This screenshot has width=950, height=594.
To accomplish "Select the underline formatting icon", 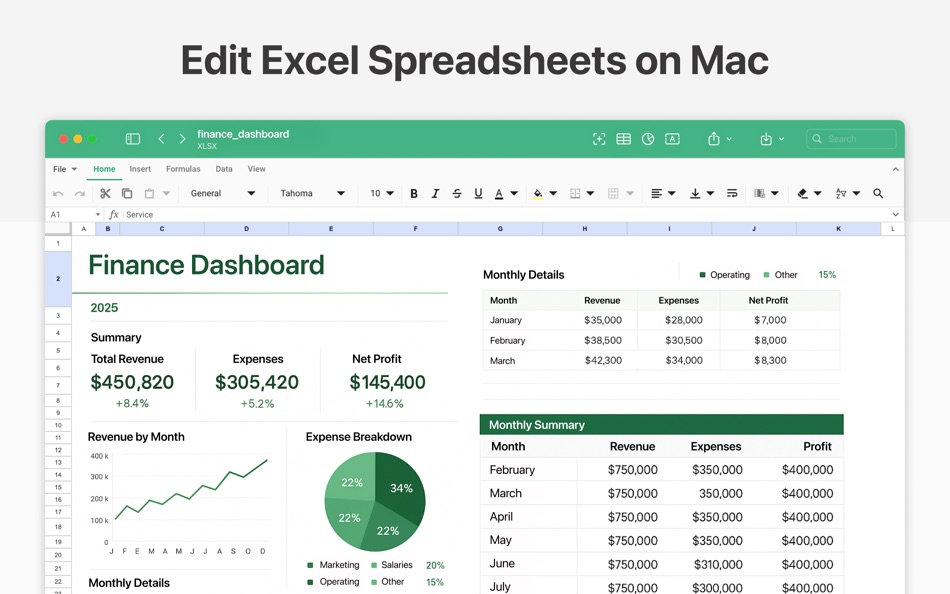I will click(478, 193).
